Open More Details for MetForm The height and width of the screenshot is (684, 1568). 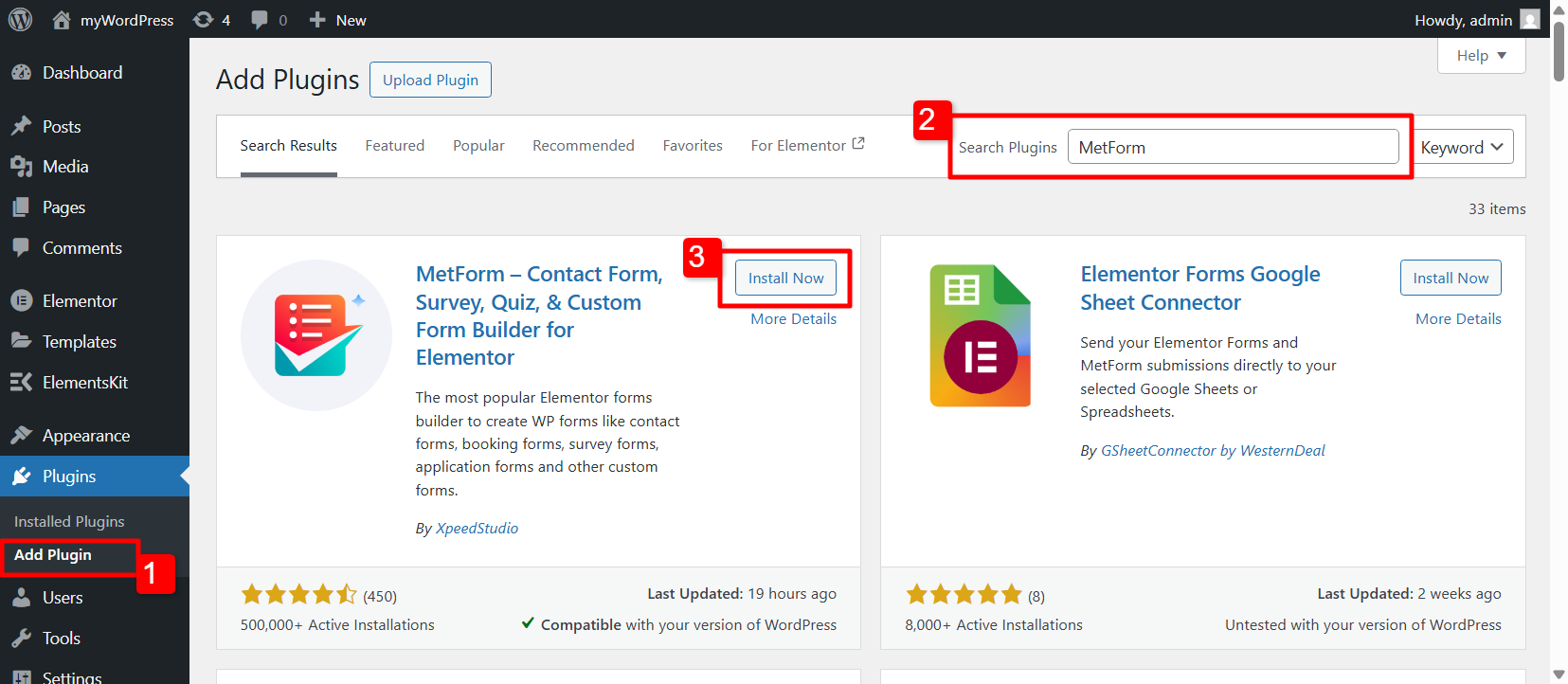tap(794, 319)
